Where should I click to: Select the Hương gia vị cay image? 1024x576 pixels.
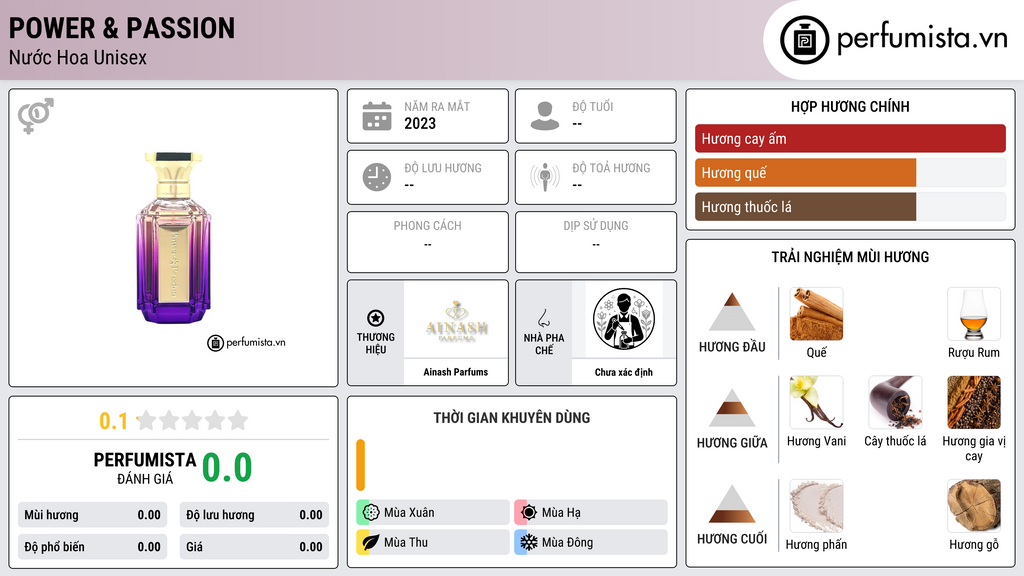point(974,402)
